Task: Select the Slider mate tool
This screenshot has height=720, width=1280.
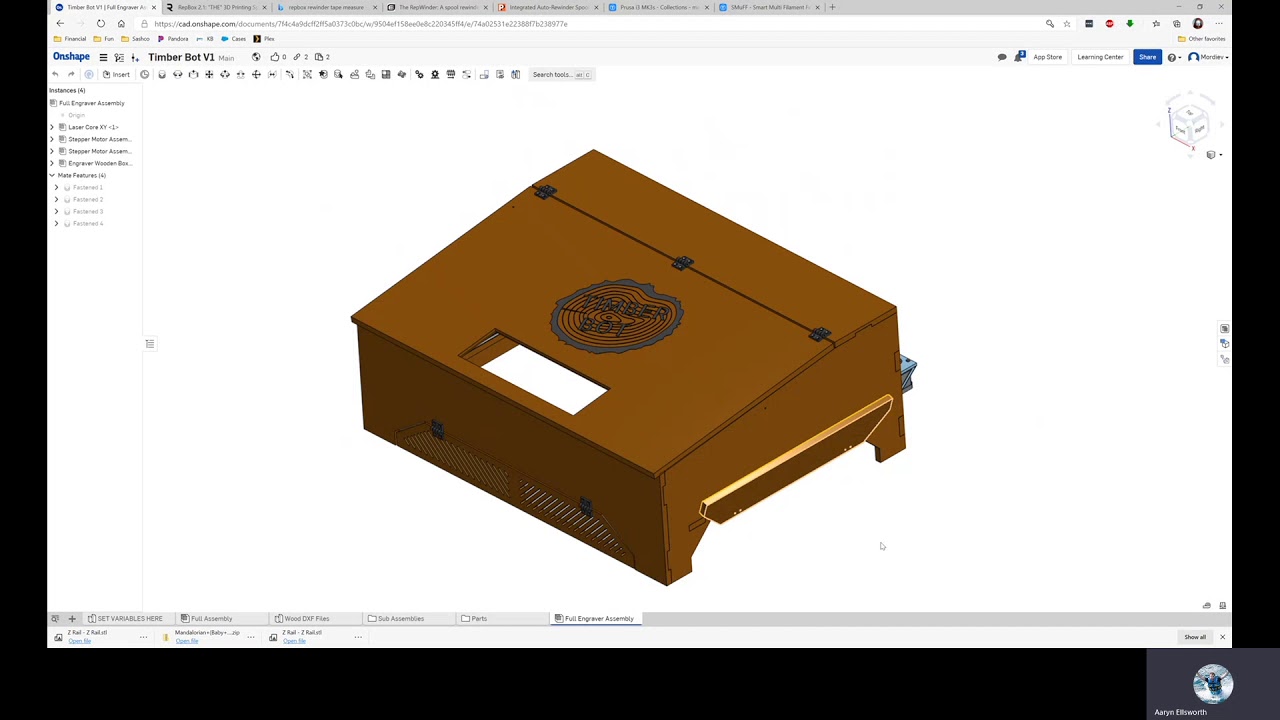Action: point(194,74)
